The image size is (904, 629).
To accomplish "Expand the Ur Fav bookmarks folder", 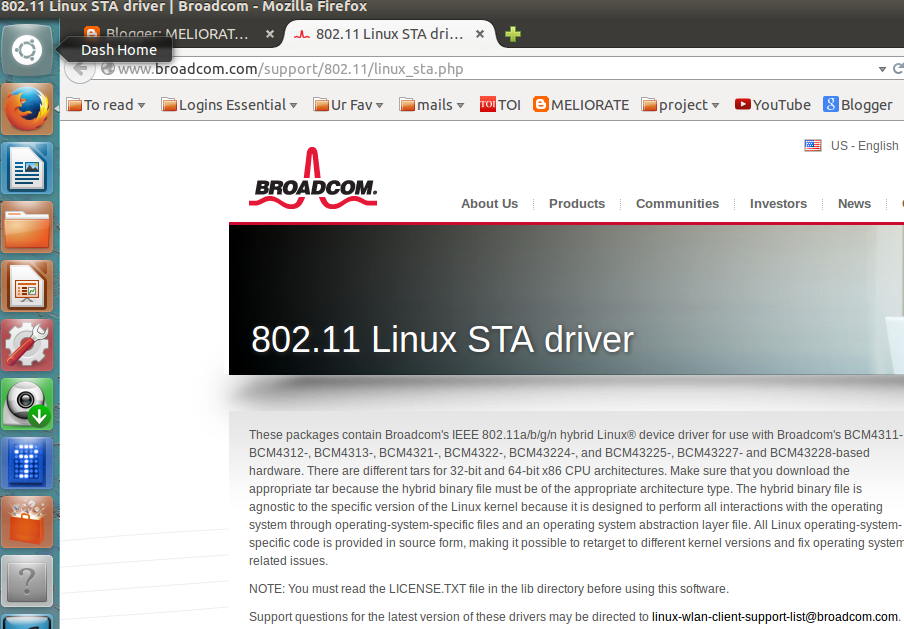I will [348, 105].
